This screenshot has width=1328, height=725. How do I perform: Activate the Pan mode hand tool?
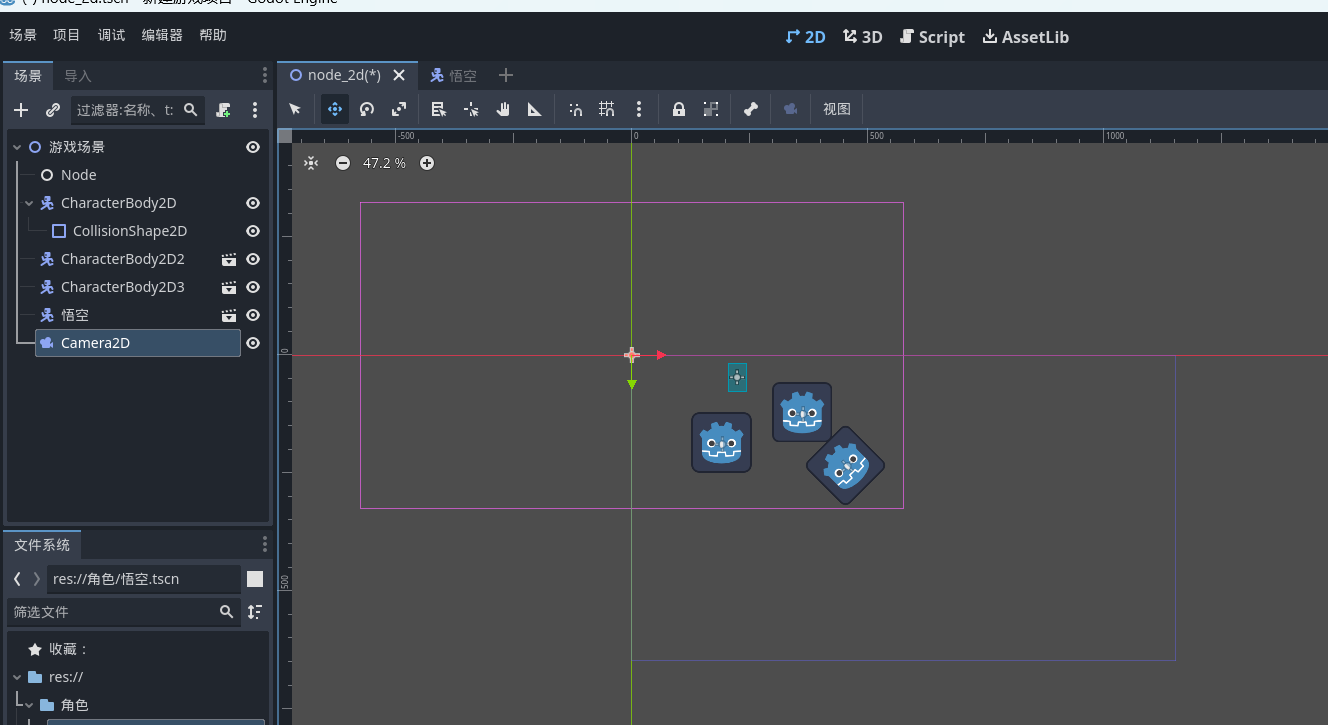(503, 109)
